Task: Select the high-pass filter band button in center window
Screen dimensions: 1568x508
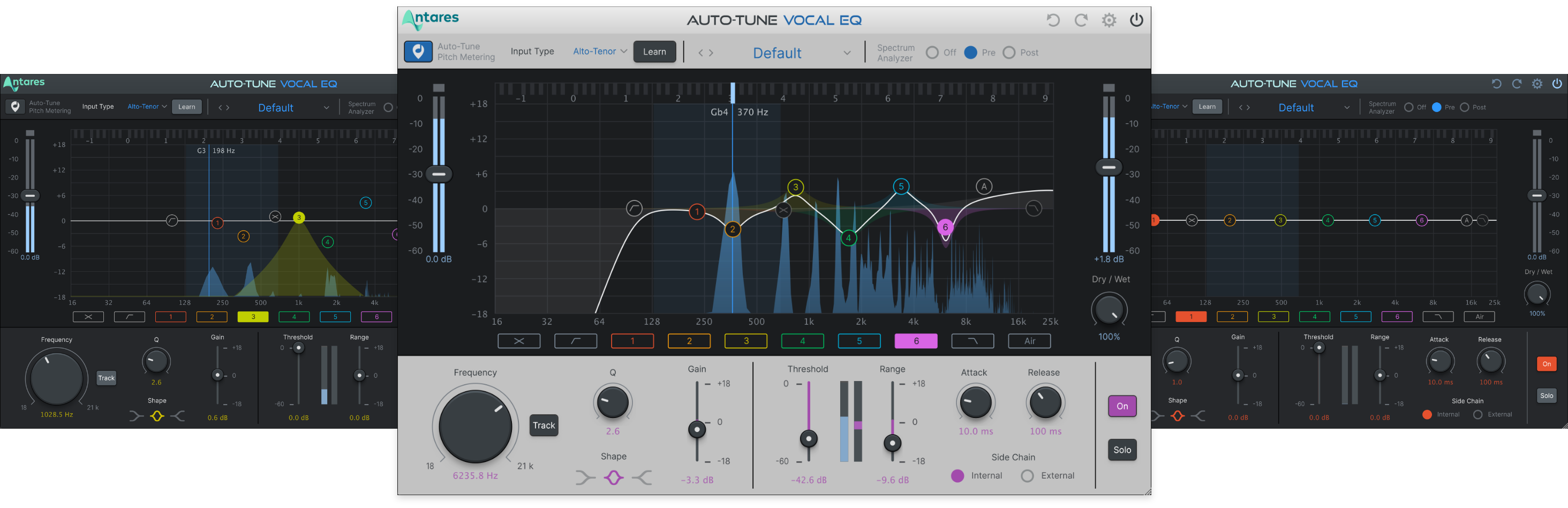Action: pos(575,341)
